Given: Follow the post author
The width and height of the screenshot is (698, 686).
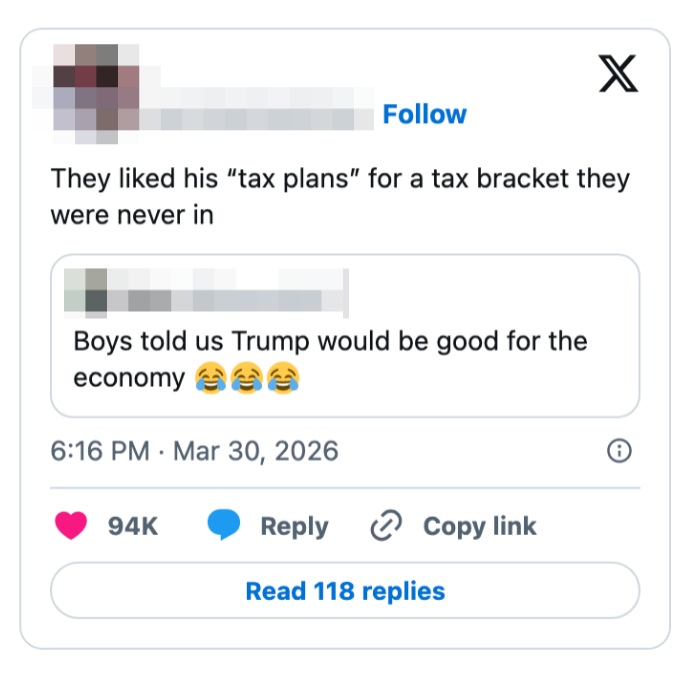Looking at the screenshot, I should click(x=424, y=115).
